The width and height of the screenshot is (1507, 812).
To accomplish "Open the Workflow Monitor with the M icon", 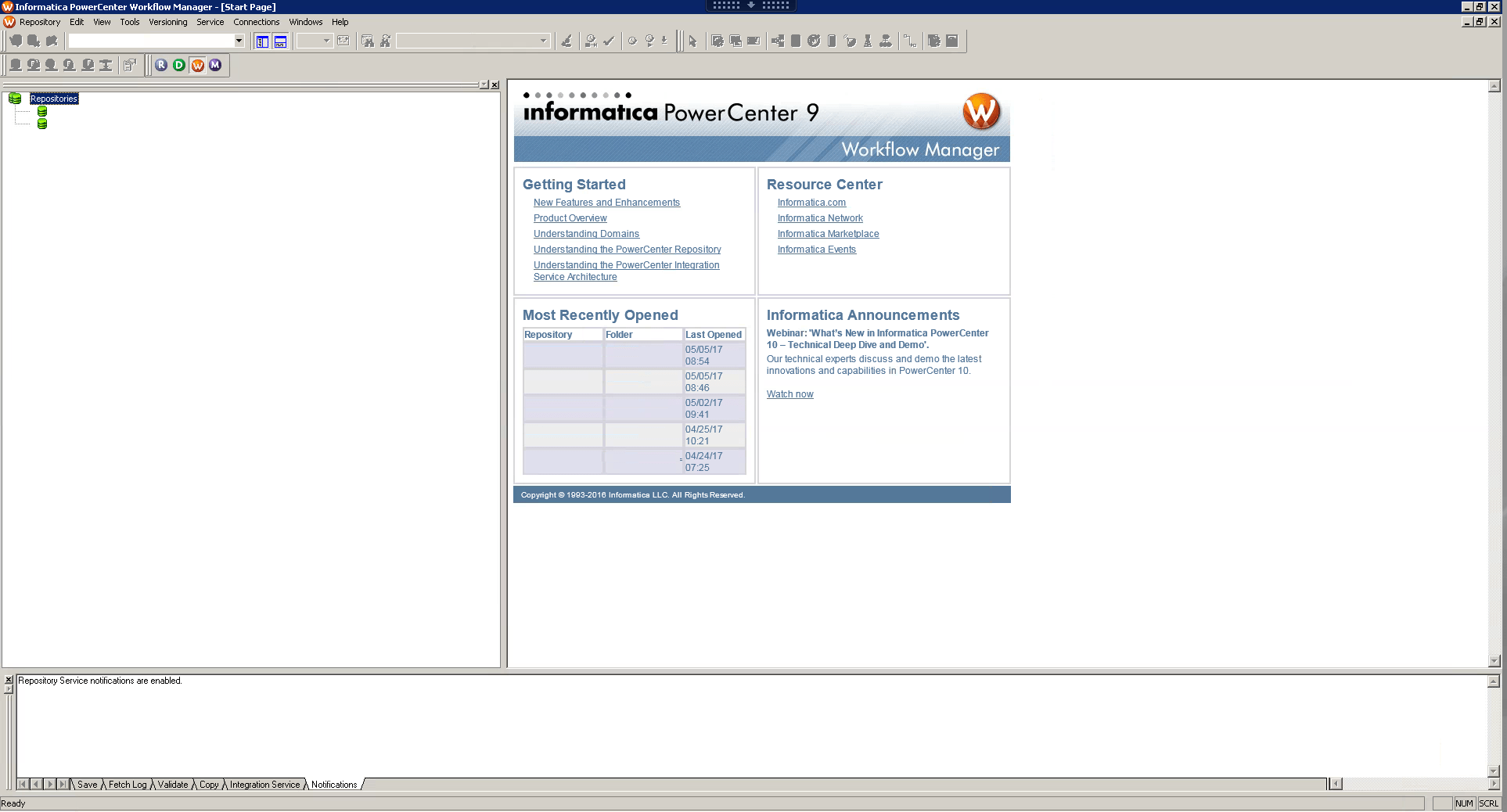I will [x=215, y=65].
